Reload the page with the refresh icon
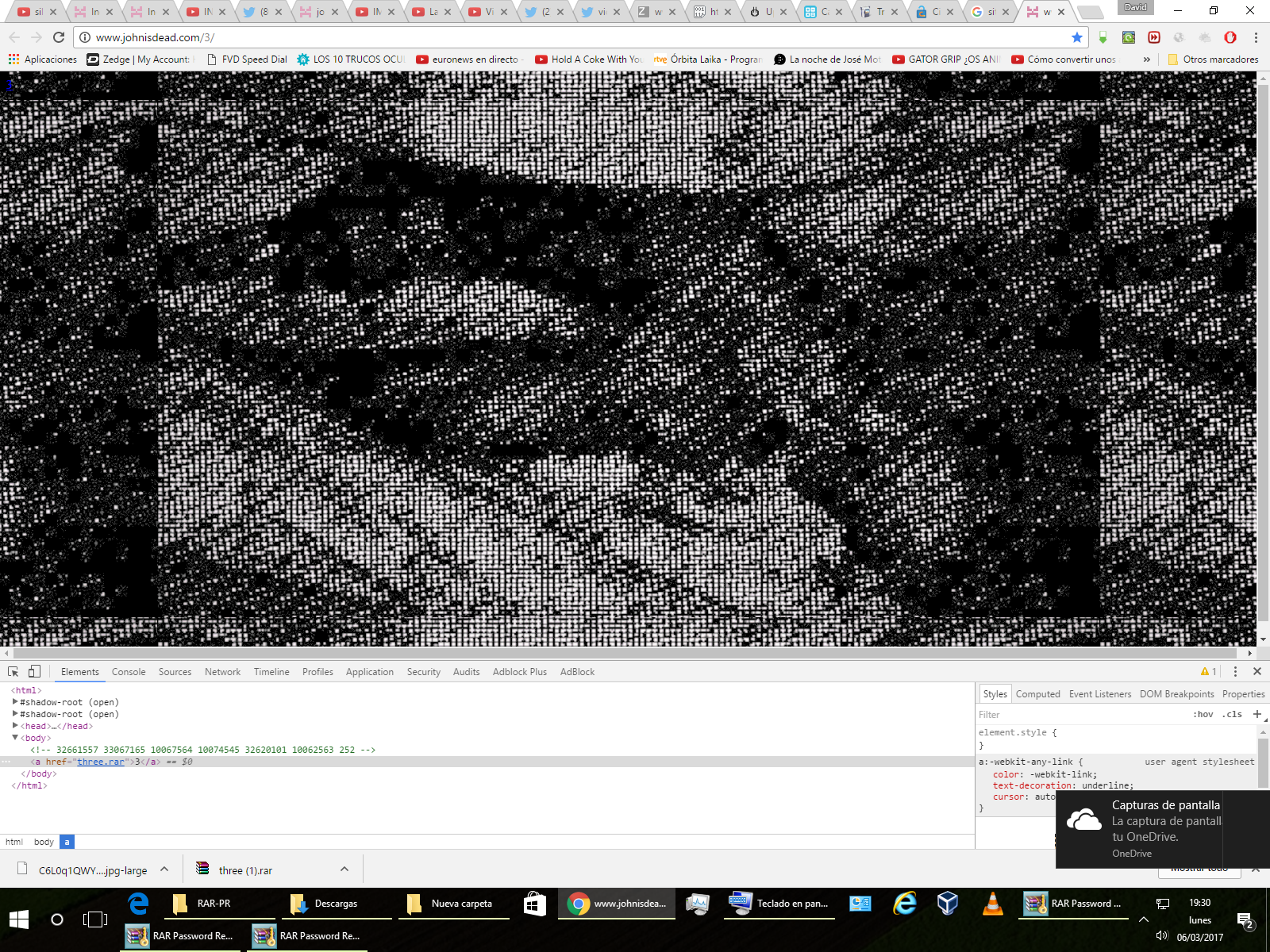The height and width of the screenshot is (952, 1270). click(x=59, y=37)
